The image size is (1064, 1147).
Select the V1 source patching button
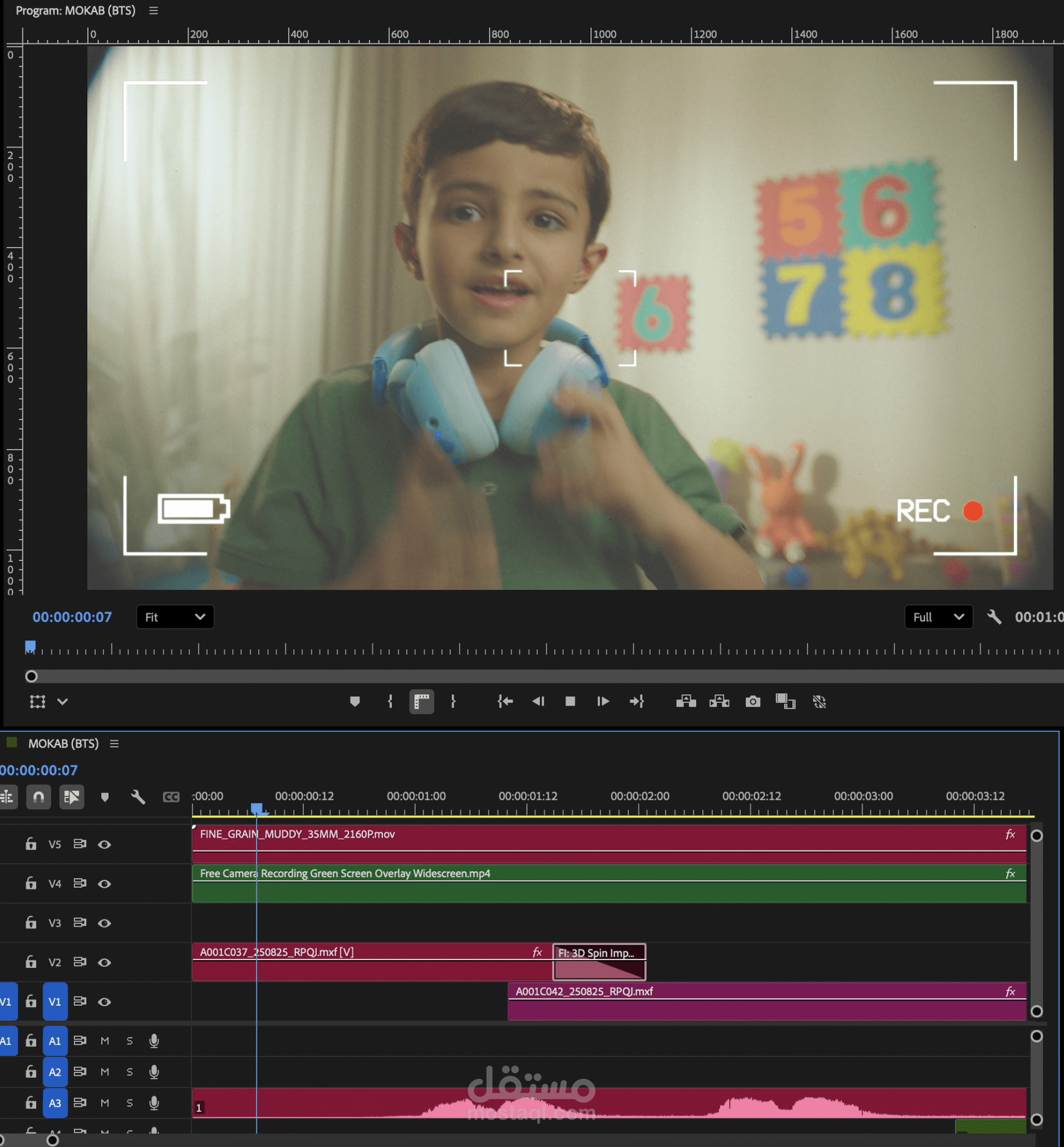[7, 1002]
